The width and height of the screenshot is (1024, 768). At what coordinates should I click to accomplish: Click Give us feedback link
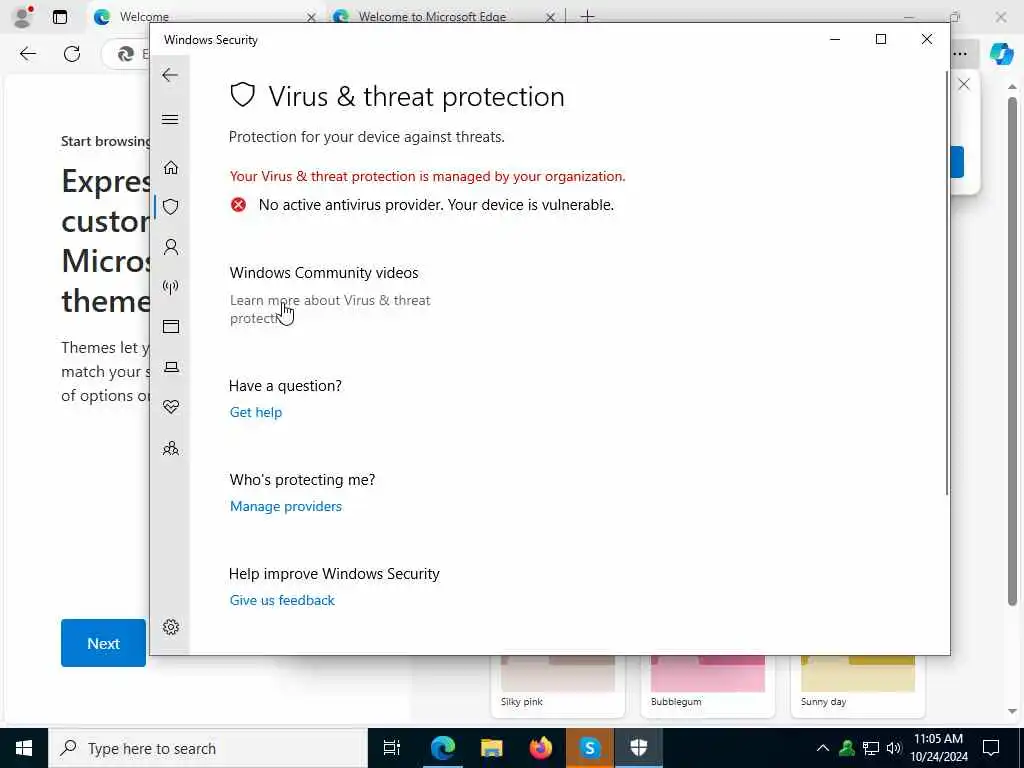[x=282, y=600]
